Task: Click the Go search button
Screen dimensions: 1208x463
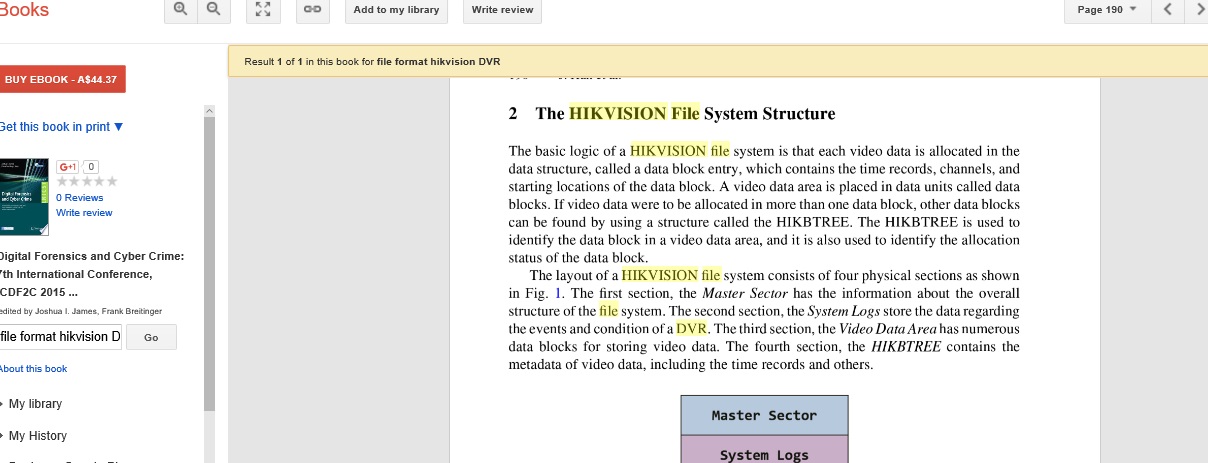Action: [x=151, y=338]
